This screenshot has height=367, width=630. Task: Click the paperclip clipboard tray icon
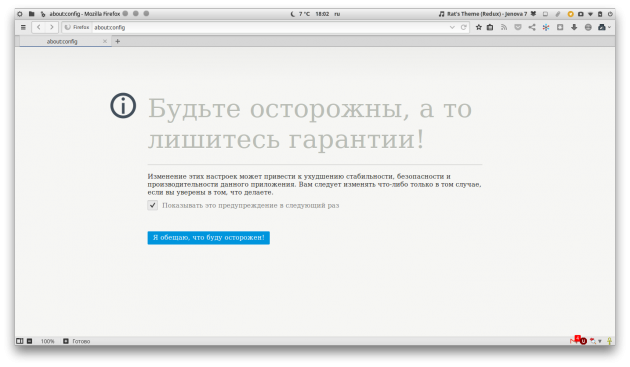tap(558, 14)
